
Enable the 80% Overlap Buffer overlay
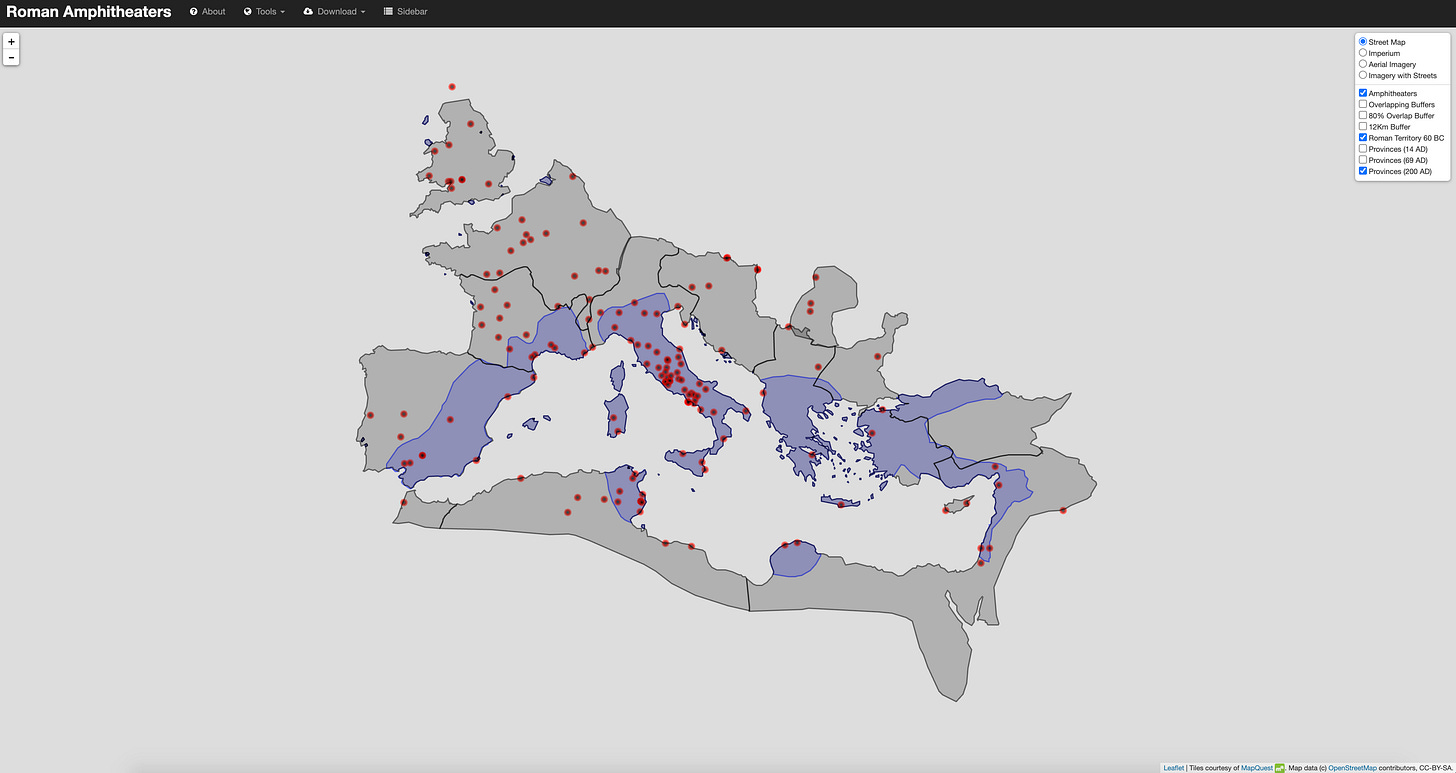(1363, 115)
